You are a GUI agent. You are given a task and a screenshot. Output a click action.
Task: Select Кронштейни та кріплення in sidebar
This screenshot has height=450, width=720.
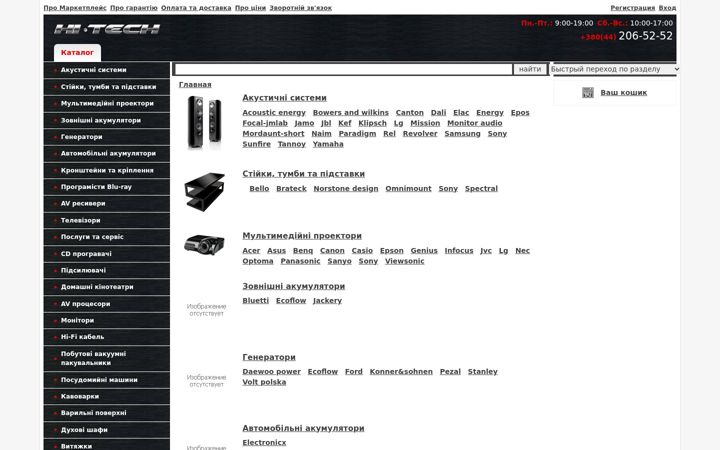[107, 170]
